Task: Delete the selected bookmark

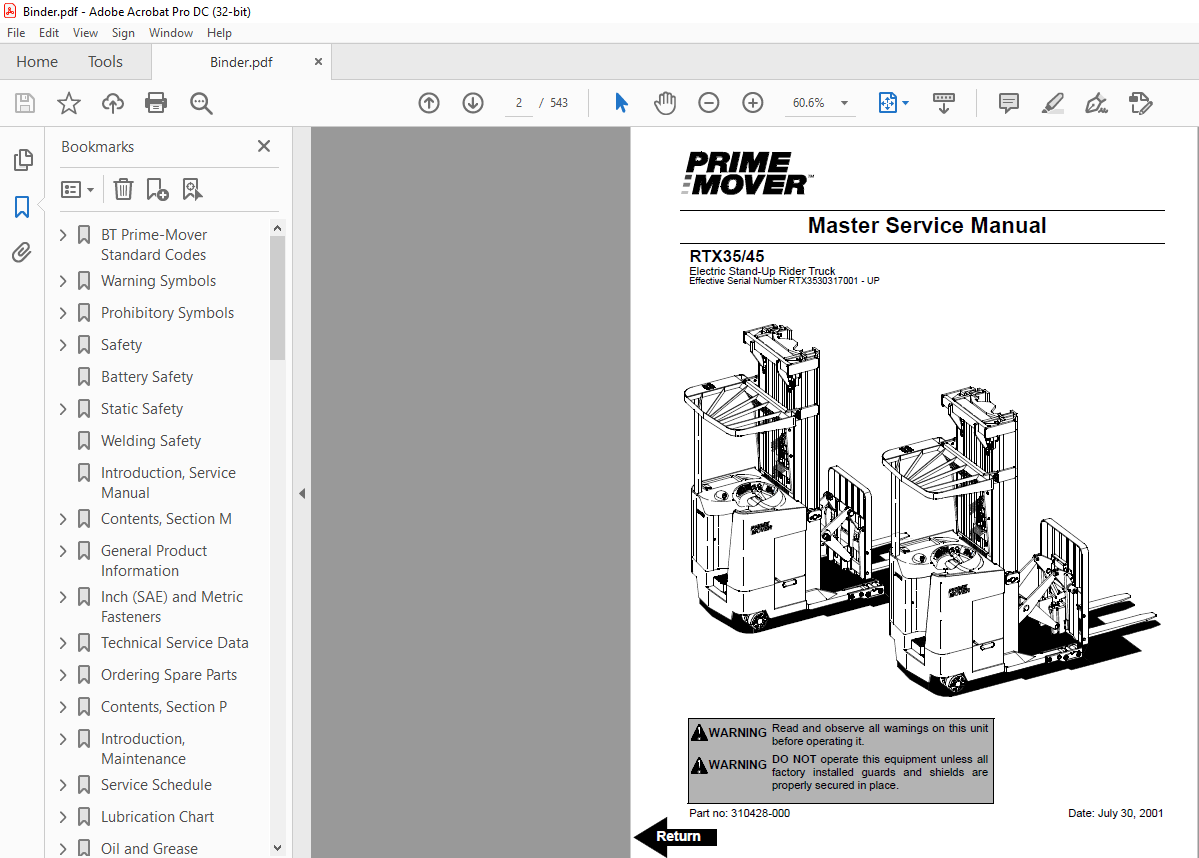Action: coord(123,189)
